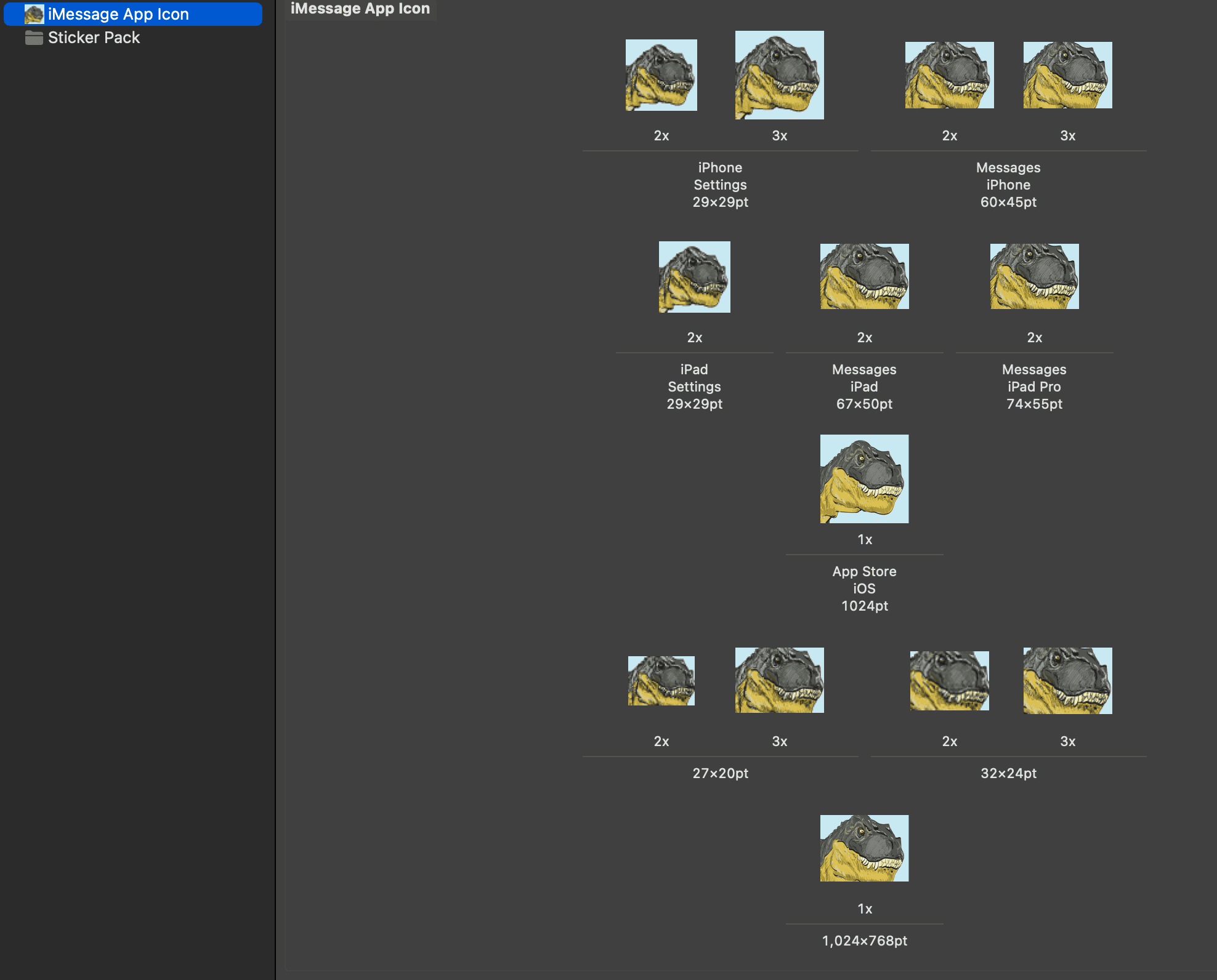Click the Messages iPad 67×50pt label
Screen dimensions: 1217x980
tap(865, 387)
